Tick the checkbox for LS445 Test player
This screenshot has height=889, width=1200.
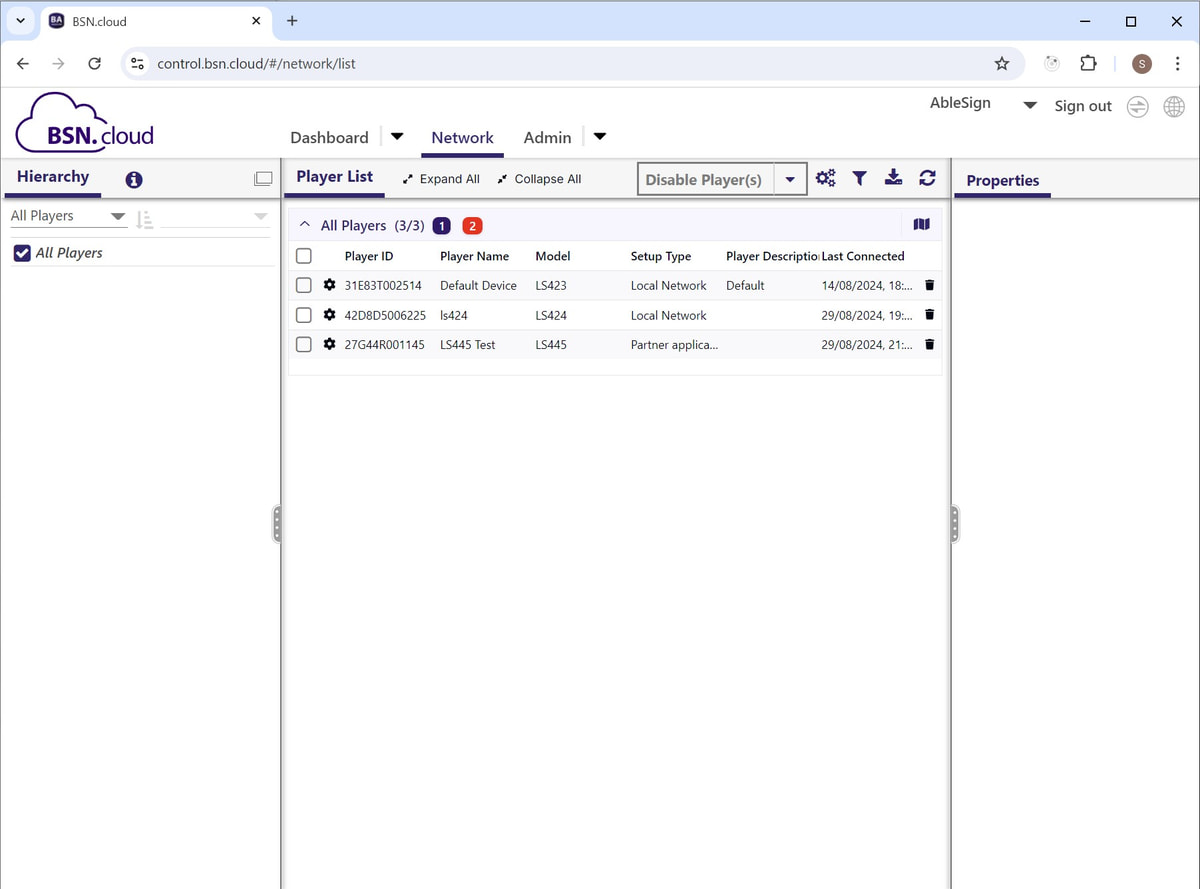pos(304,345)
